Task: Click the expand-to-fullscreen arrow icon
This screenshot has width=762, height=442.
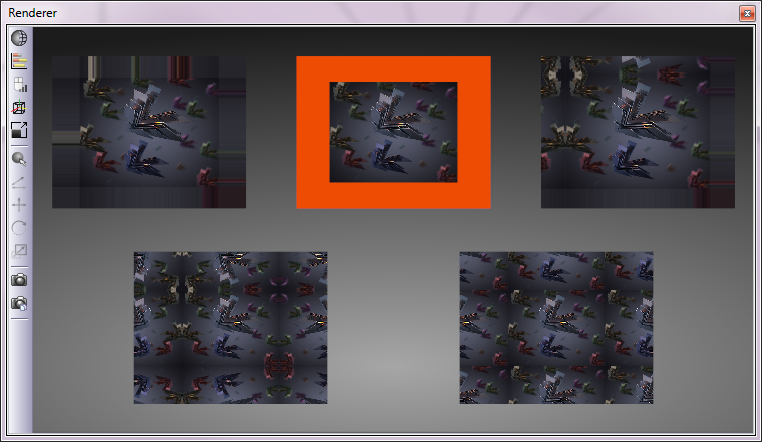Action: tap(19, 130)
